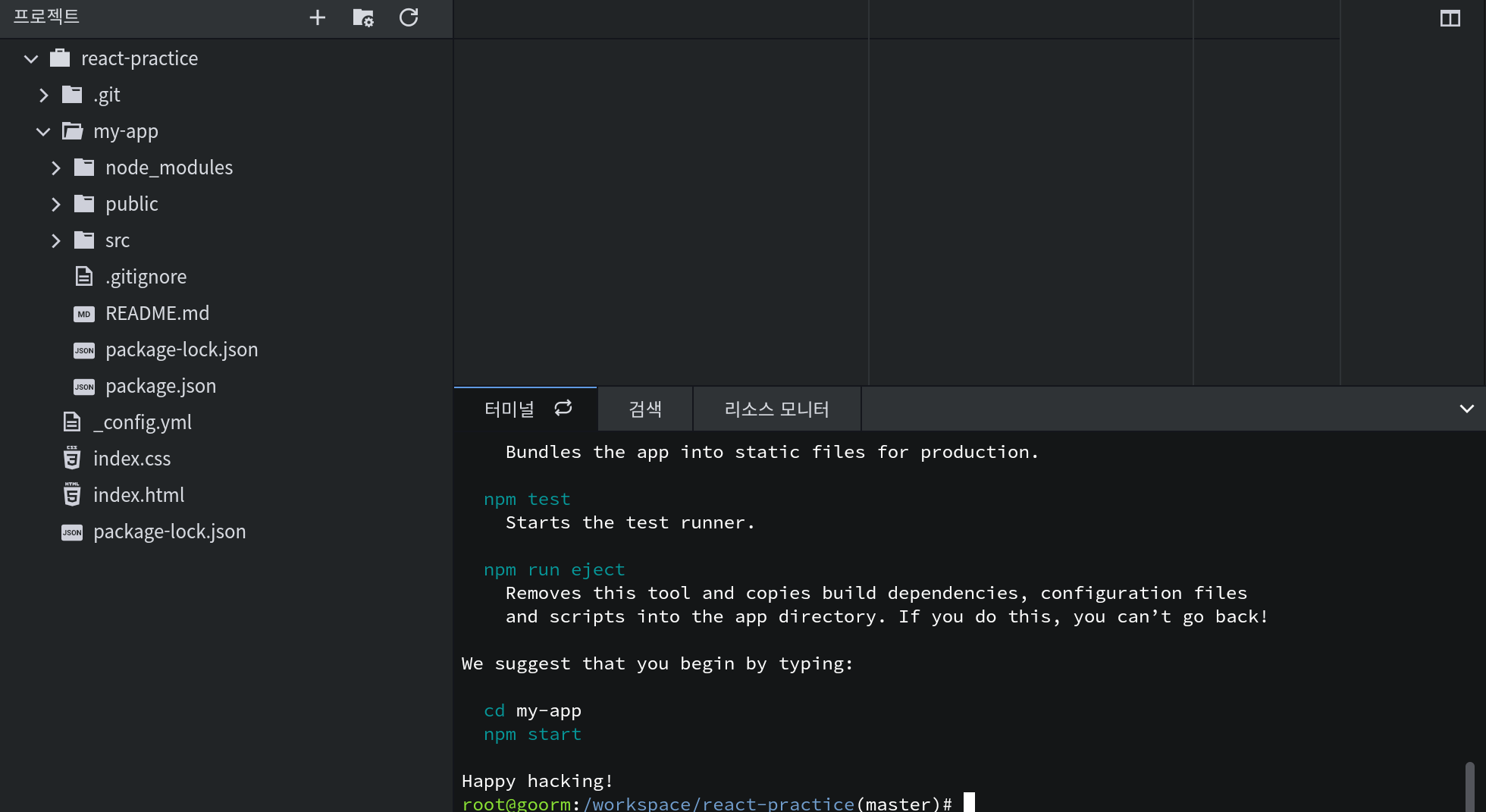The image size is (1486, 812).
Task: Click the terminal scrollbar thumb
Action: coord(1469,787)
